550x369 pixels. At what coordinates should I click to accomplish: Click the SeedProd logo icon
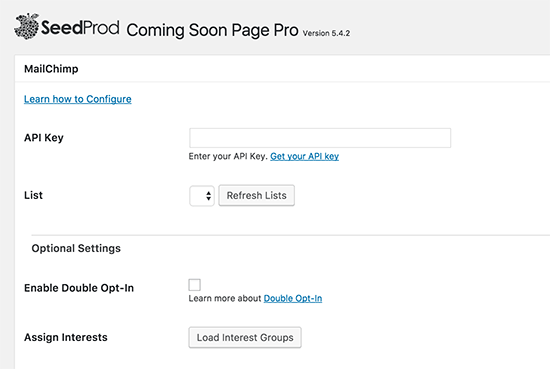point(26,26)
